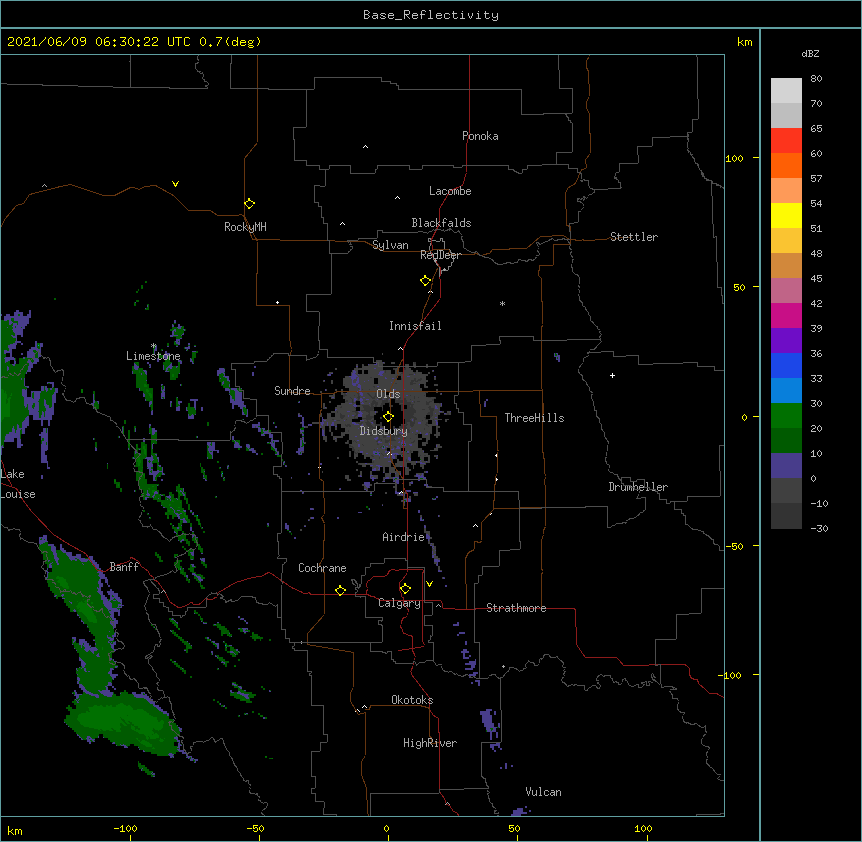This screenshot has height=842, width=862.
Task: Click the Didsbury label
Action: coord(384,431)
